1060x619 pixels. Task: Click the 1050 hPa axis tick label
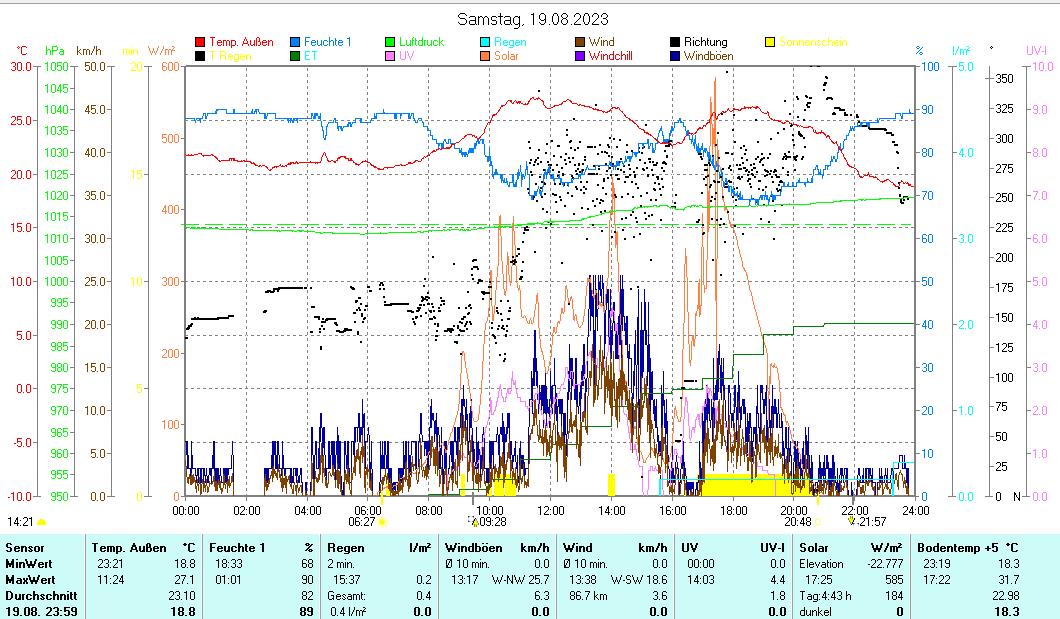pyautogui.click(x=56, y=67)
